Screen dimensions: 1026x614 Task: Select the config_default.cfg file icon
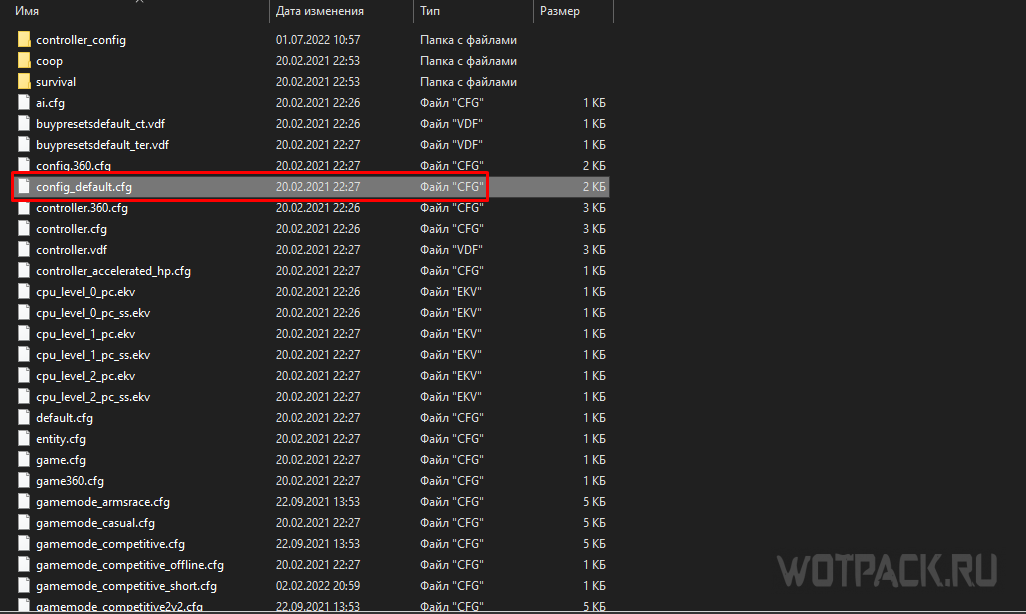click(25, 187)
